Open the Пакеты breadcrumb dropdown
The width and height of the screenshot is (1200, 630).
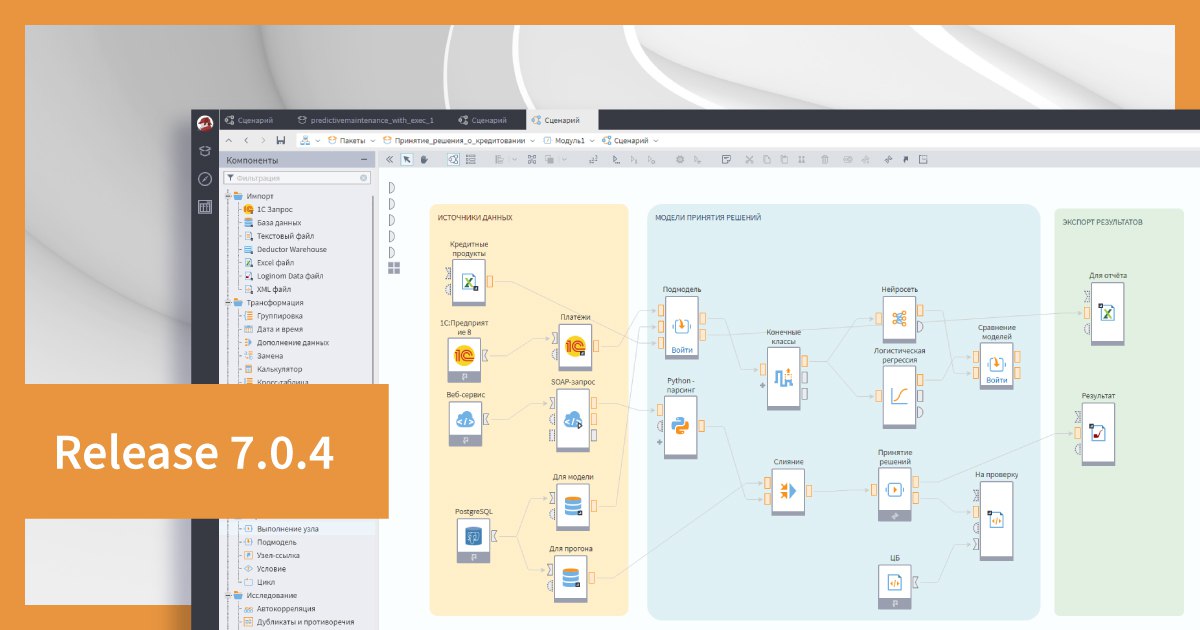pos(372,141)
